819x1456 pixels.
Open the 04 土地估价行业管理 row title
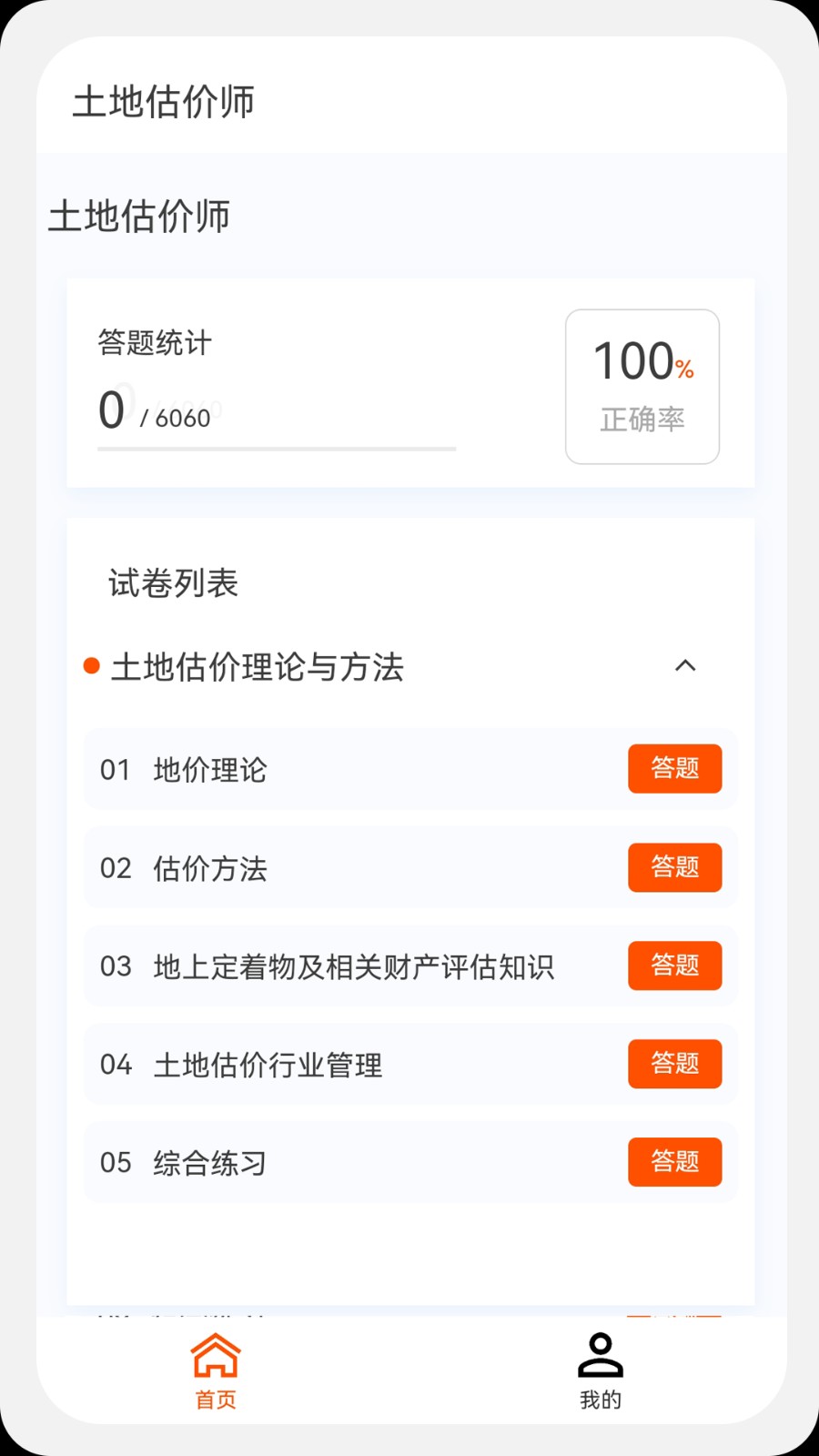coord(268,1065)
